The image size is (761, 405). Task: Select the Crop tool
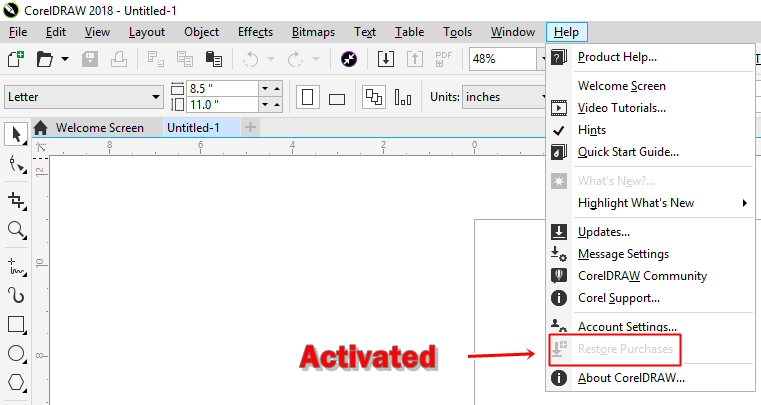coord(17,200)
